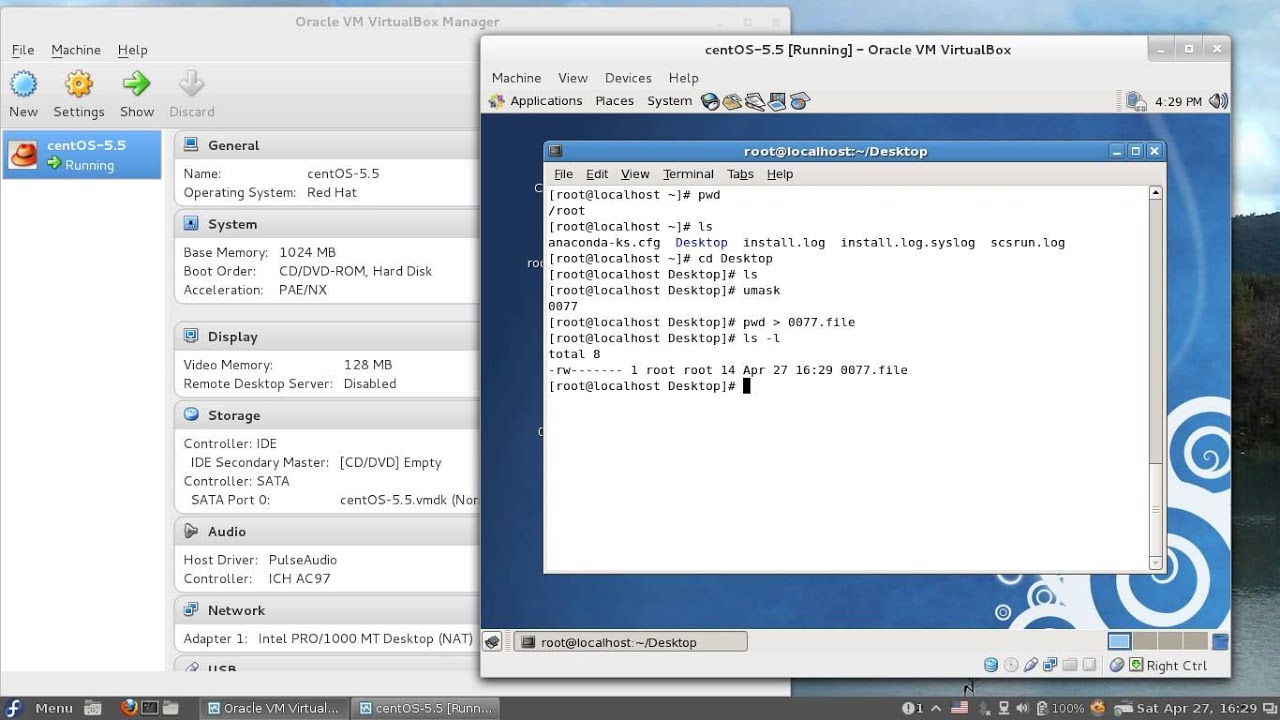Open Help menu in VirtualBox Manager
1280x720 pixels.
tap(132, 50)
